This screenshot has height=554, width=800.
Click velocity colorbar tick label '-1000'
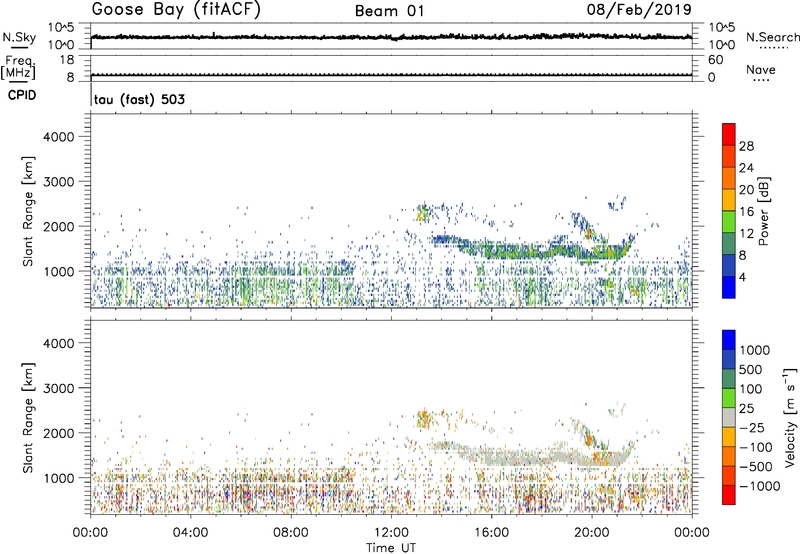click(x=759, y=486)
